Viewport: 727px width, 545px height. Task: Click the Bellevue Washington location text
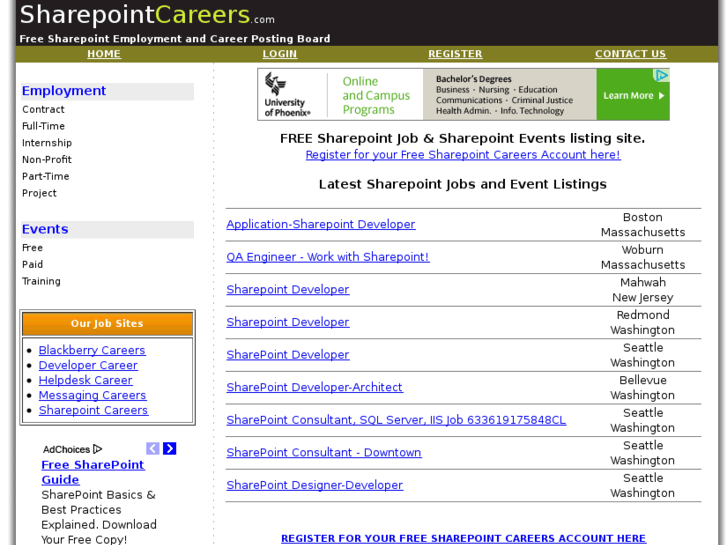tap(643, 387)
